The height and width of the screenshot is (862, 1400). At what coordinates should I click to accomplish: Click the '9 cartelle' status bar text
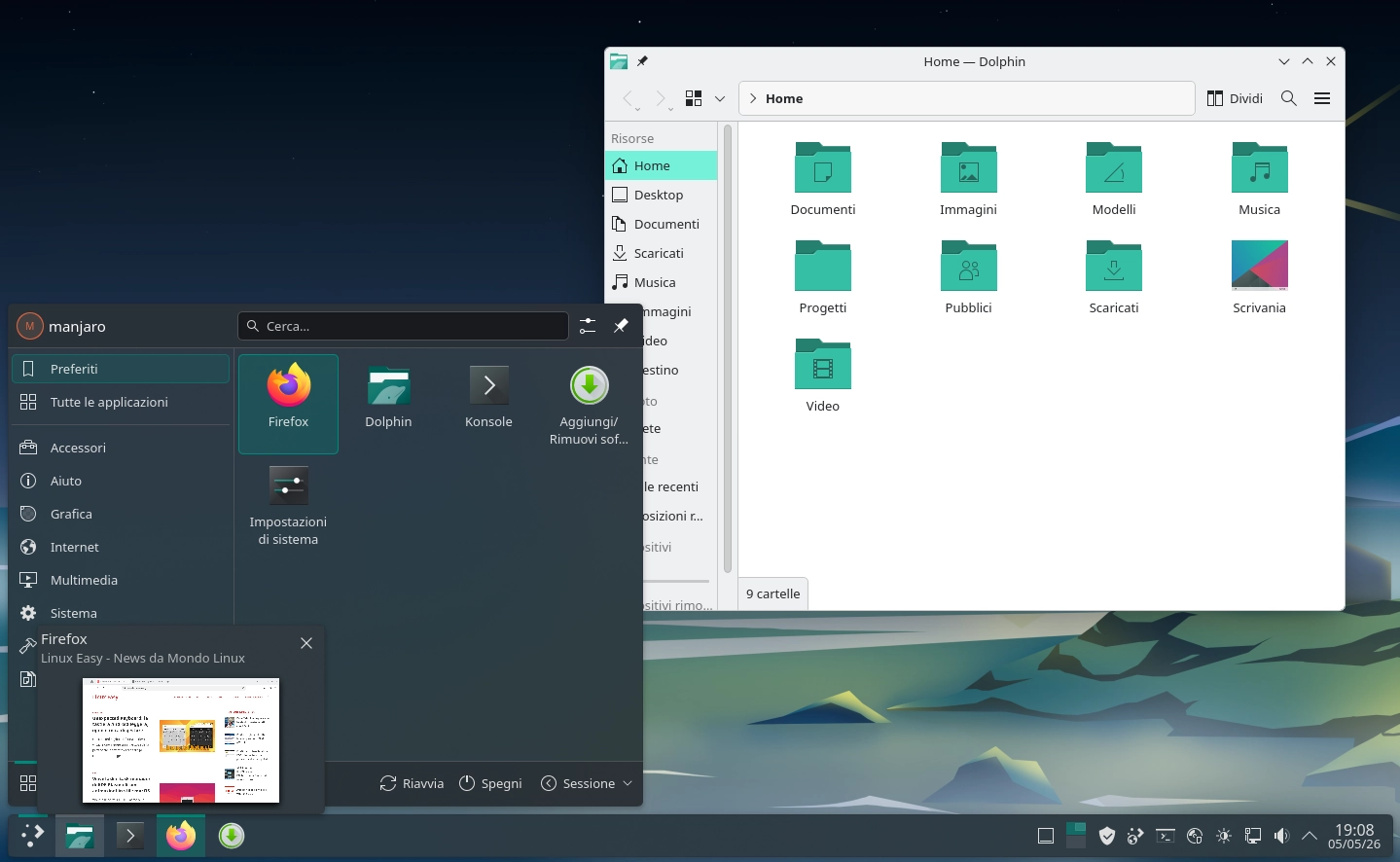(x=773, y=593)
